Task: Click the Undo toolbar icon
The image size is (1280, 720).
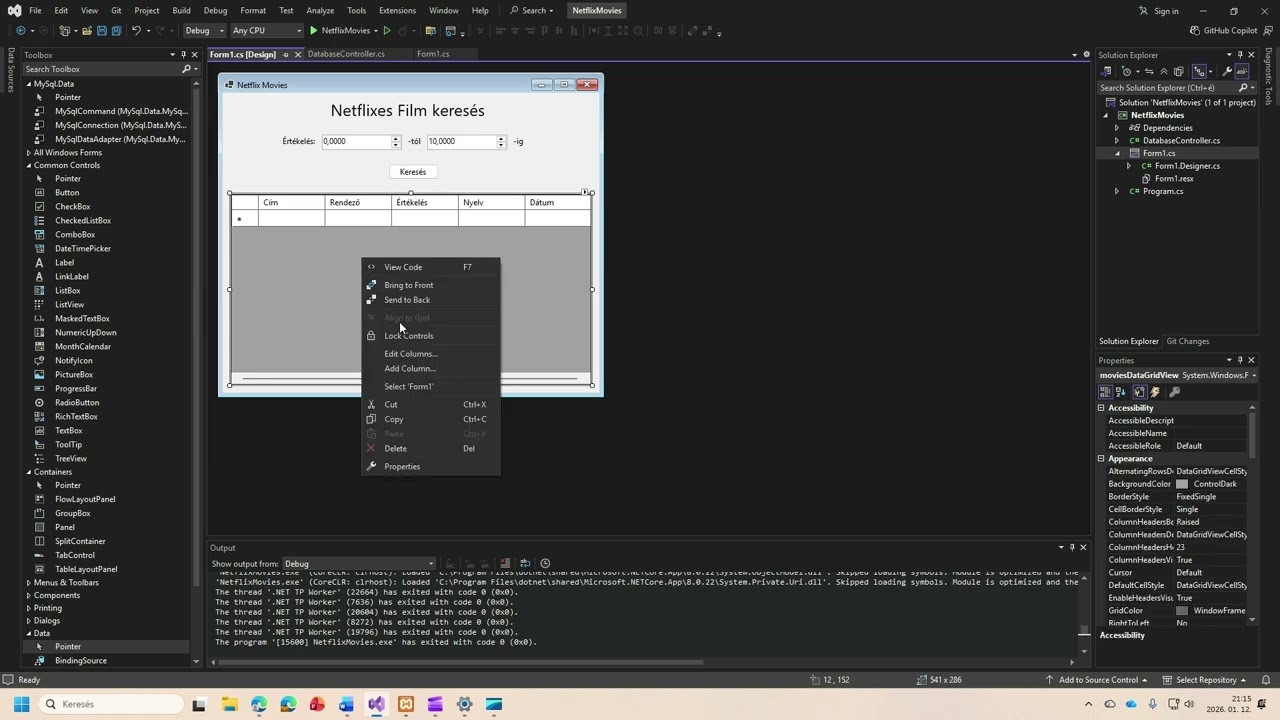Action: (136, 31)
